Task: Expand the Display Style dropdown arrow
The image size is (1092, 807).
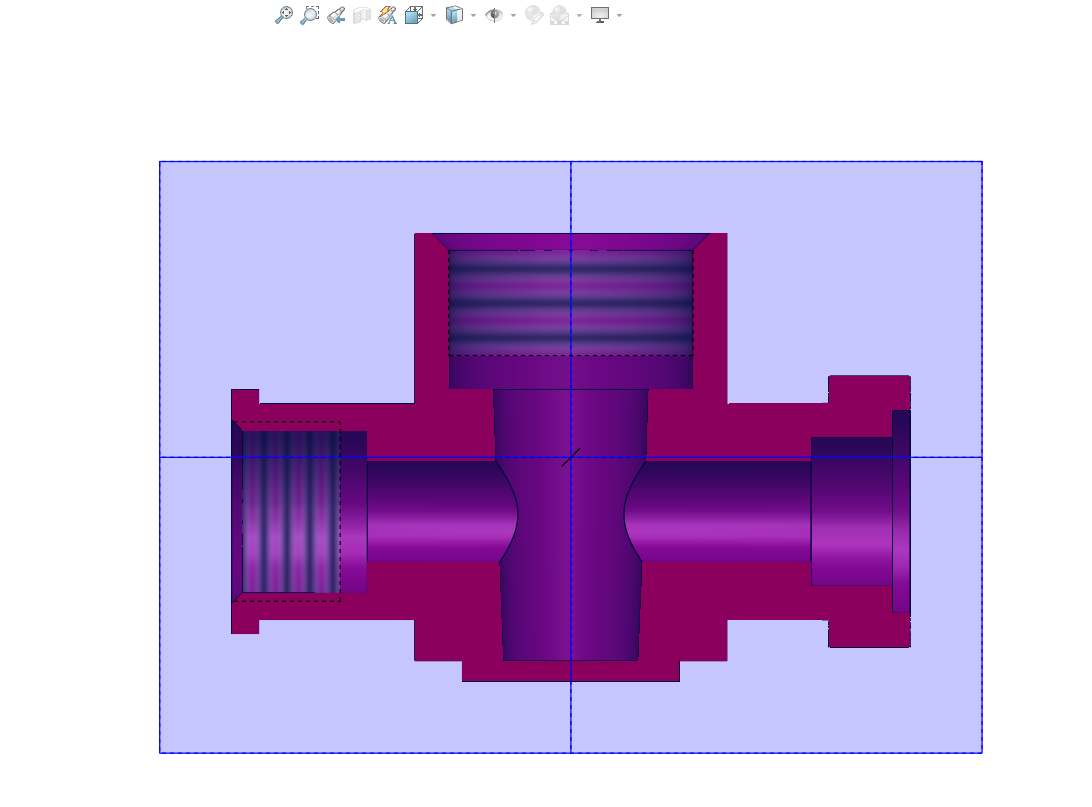Action: pyautogui.click(x=474, y=15)
